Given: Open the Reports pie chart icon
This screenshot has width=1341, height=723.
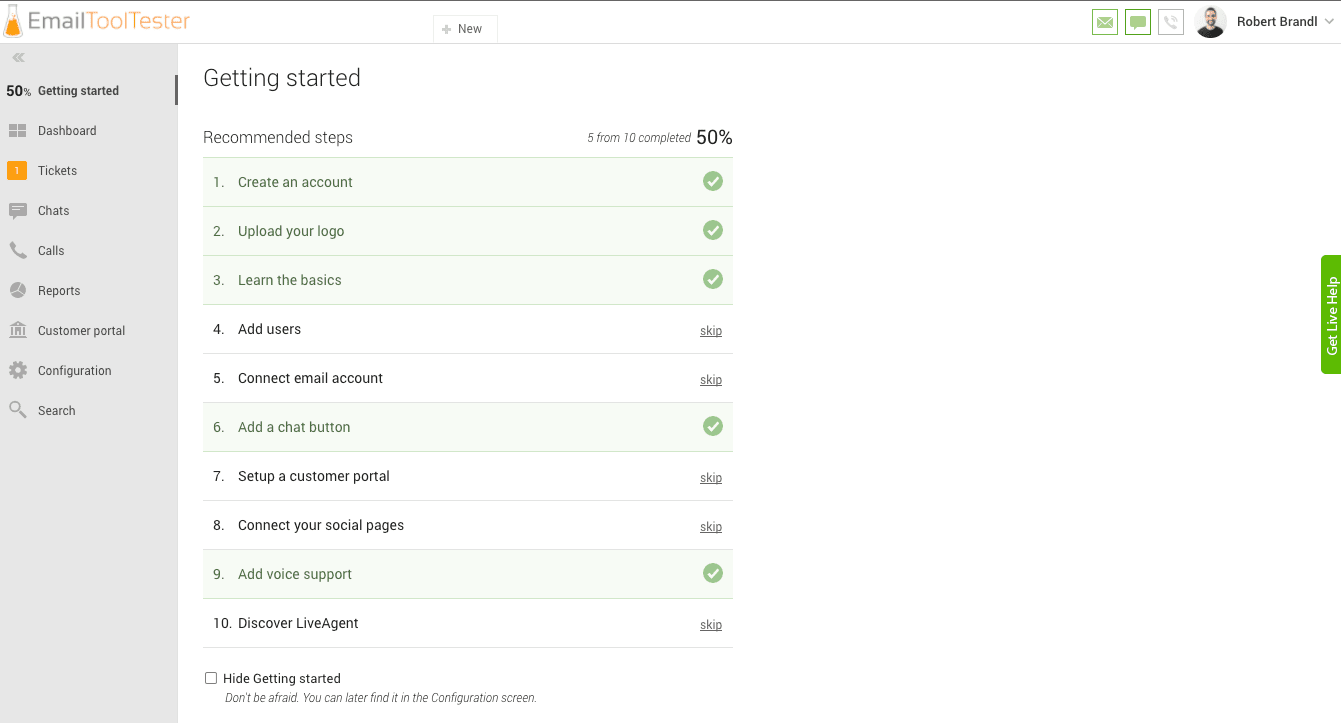Looking at the screenshot, I should click(17, 291).
